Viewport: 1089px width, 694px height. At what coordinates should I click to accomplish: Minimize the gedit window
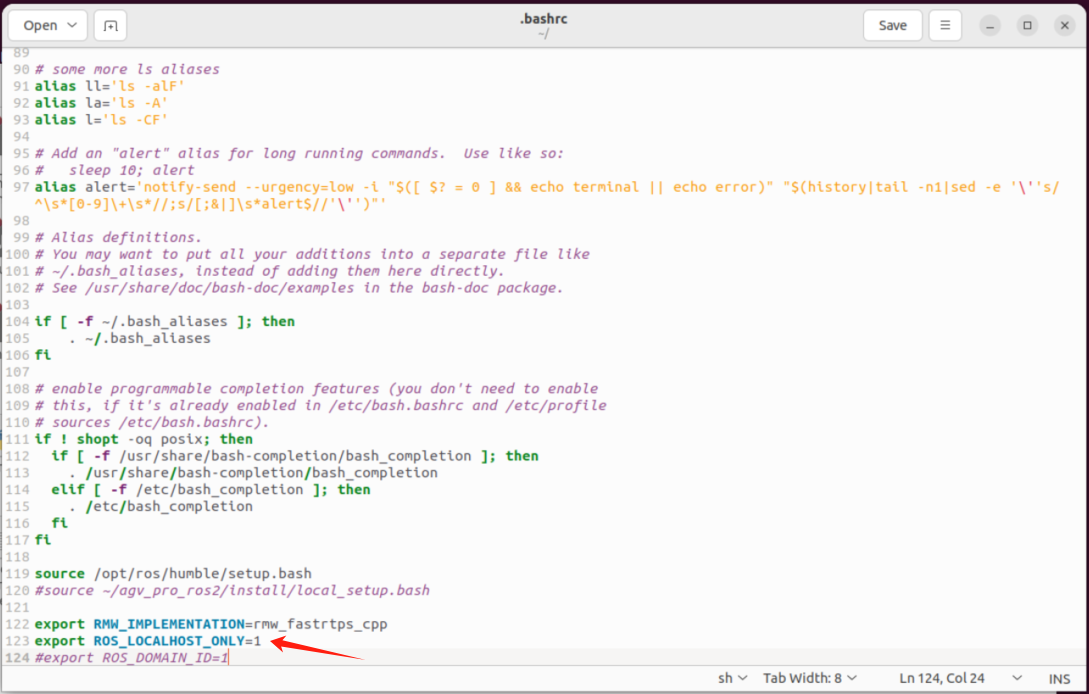click(x=990, y=26)
